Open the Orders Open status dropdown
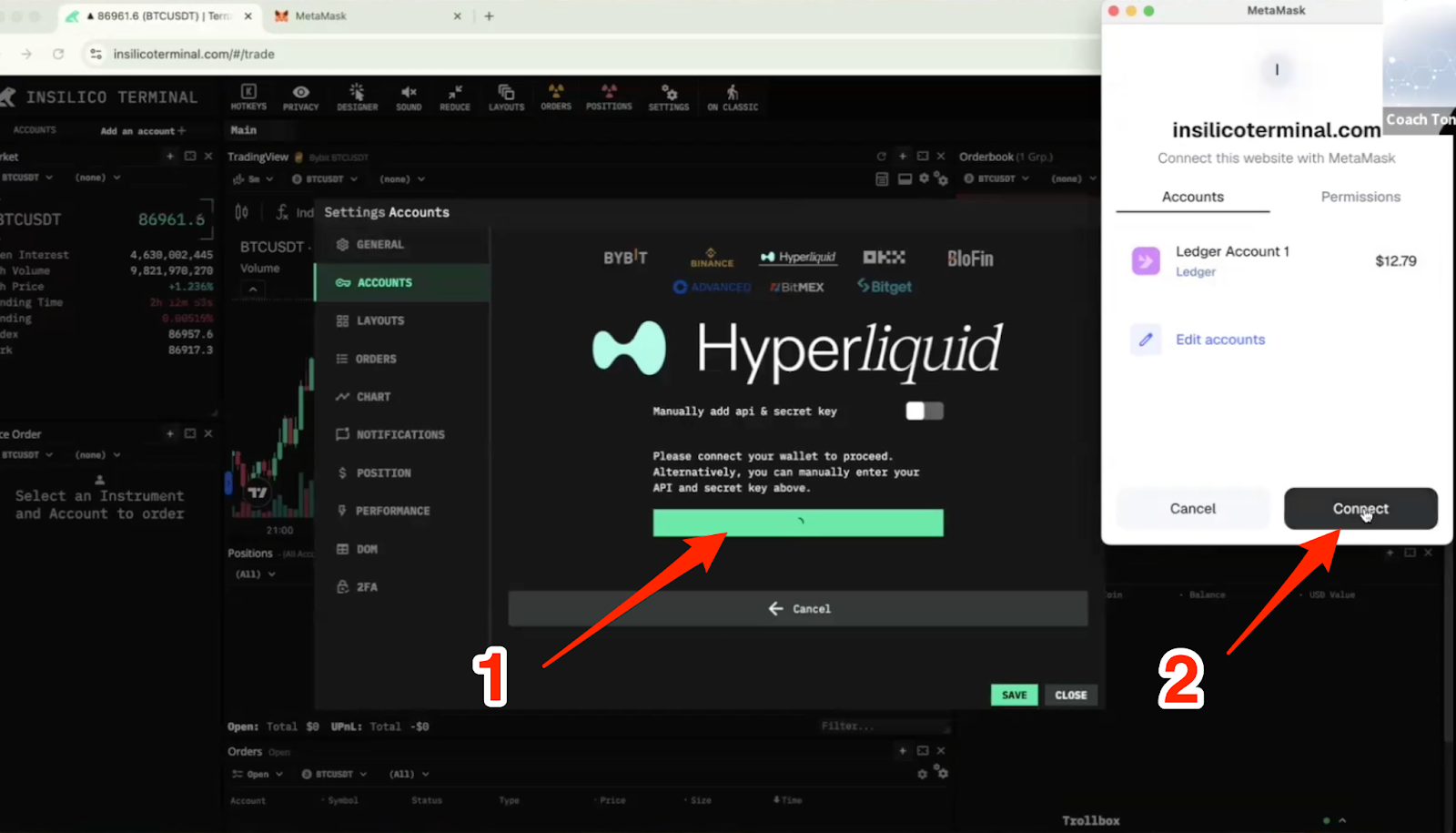Image resolution: width=1456 pixels, height=833 pixels. coord(258,774)
